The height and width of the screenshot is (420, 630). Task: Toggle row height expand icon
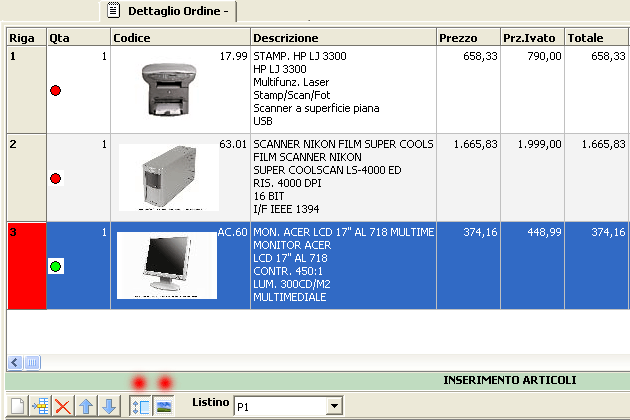[x=140, y=406]
